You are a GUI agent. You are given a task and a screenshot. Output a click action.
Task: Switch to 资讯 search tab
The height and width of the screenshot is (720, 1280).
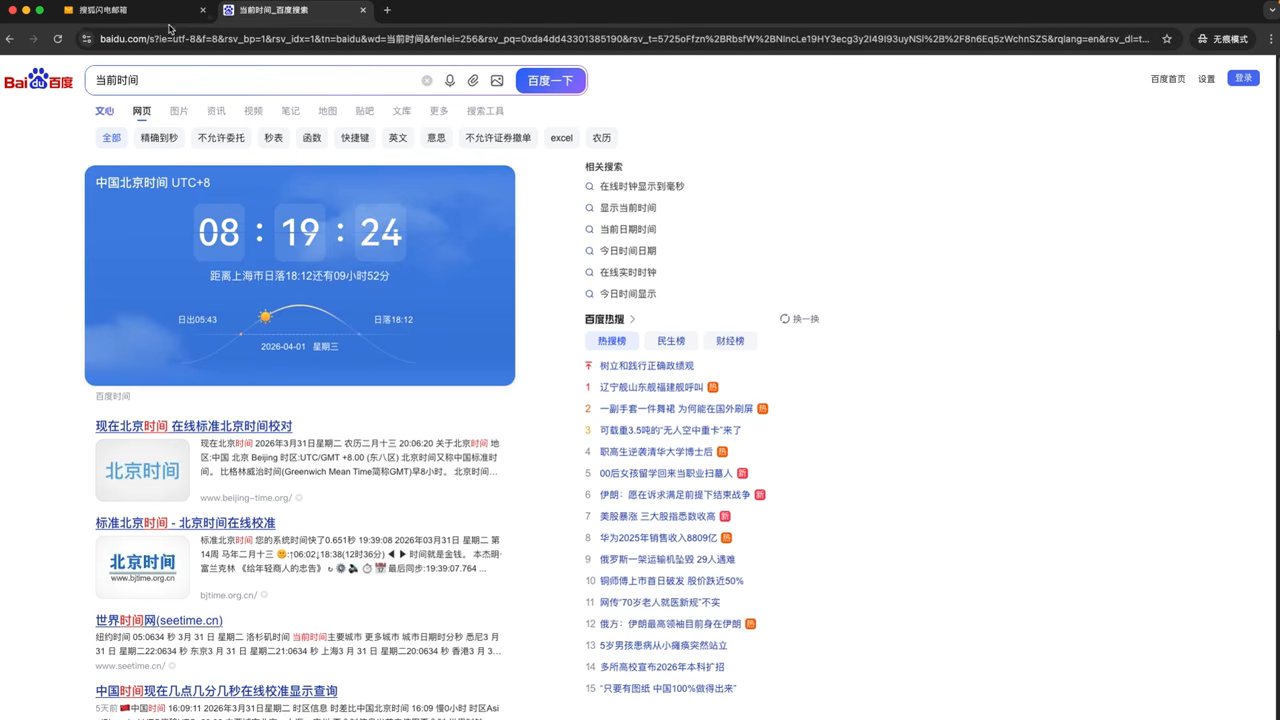tap(216, 111)
